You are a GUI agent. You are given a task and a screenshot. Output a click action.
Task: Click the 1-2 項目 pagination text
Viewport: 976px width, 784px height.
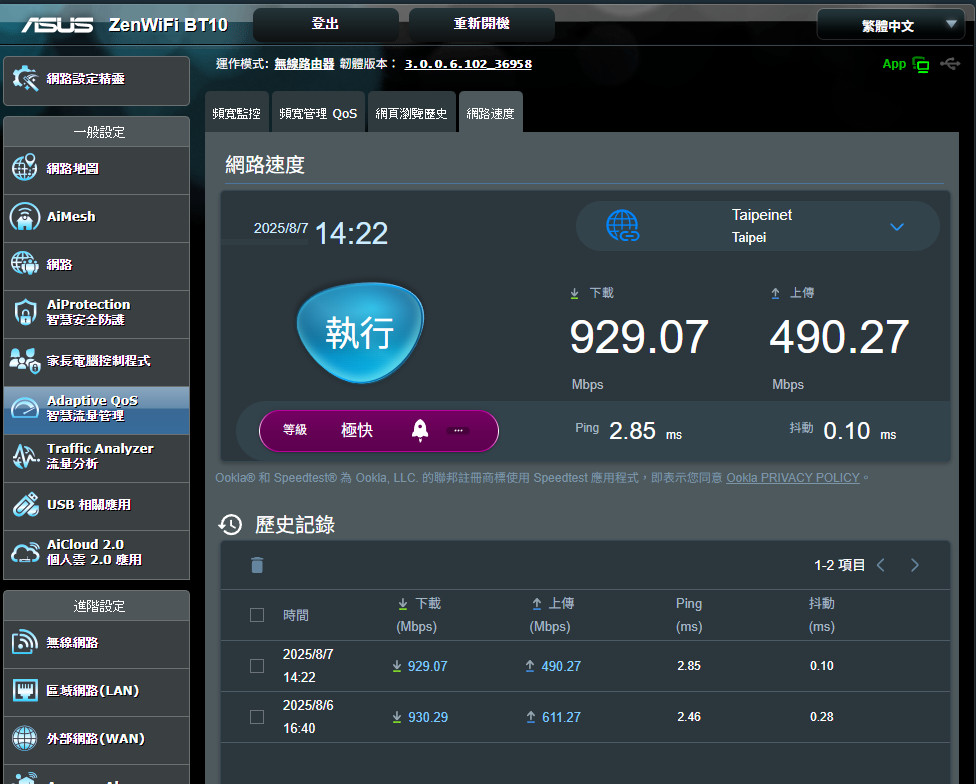coord(840,565)
